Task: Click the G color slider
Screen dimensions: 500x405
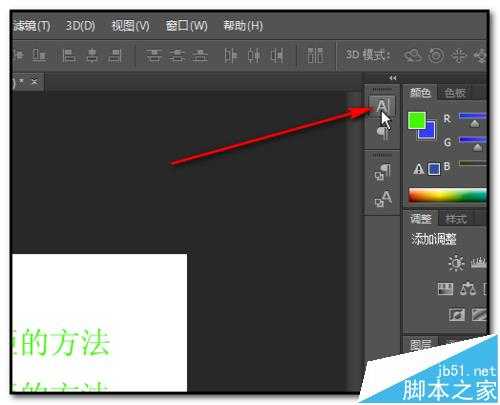Action: coord(473,140)
